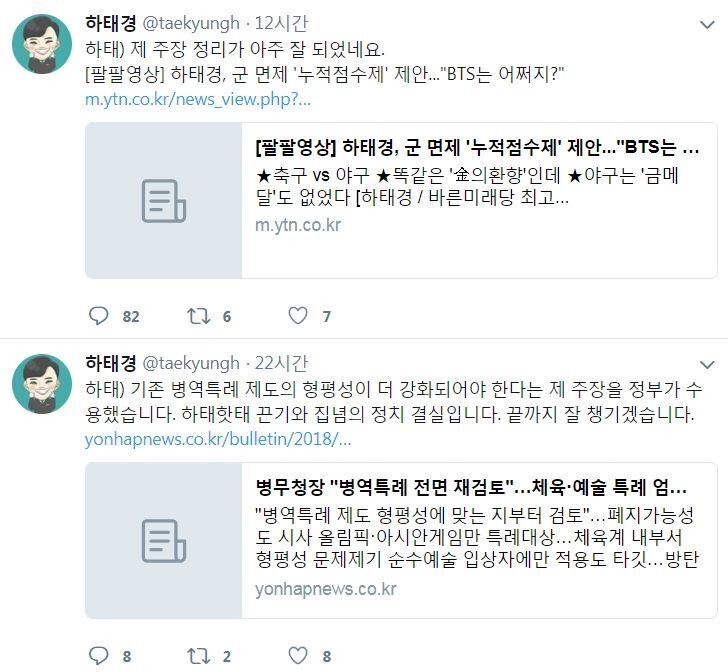This screenshot has width=728, height=672.
Task: Open profile avatar on the 12시간 tweet
Action: tap(42, 44)
